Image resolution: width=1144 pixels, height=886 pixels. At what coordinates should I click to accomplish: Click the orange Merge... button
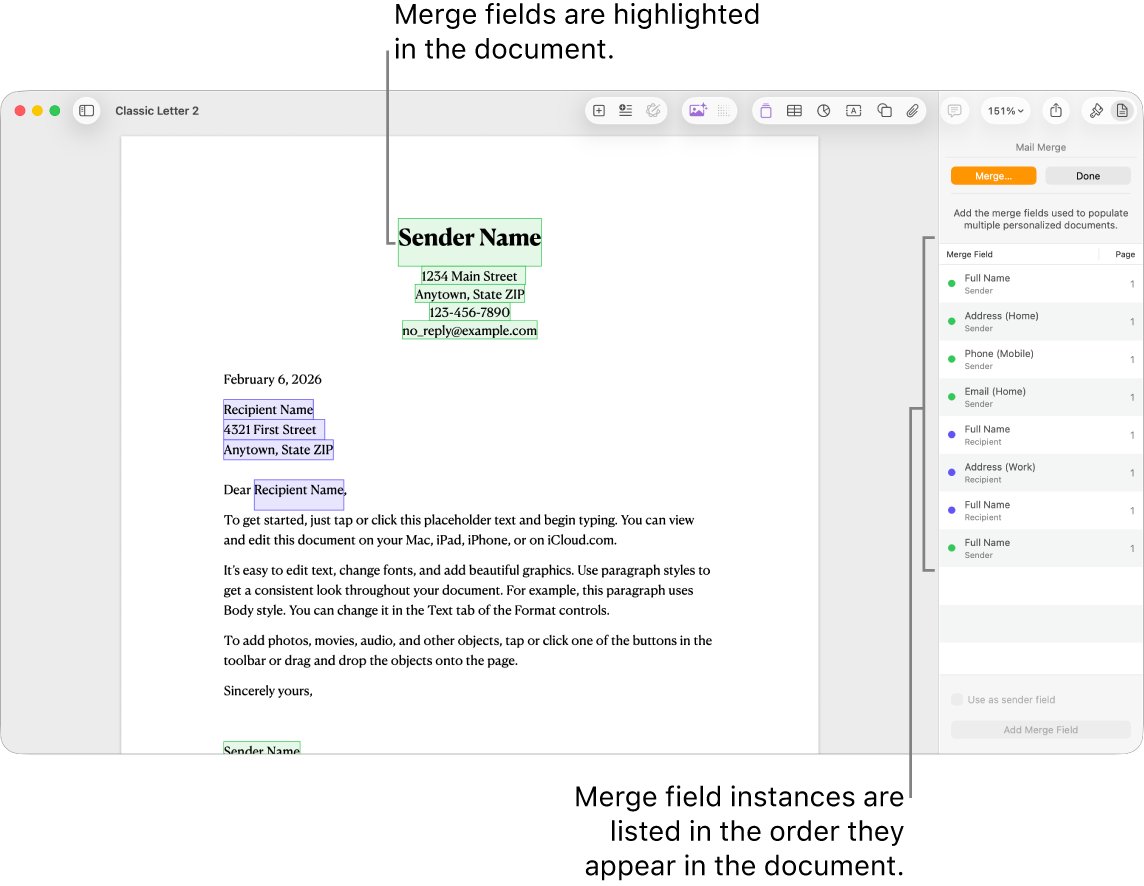coord(993,176)
